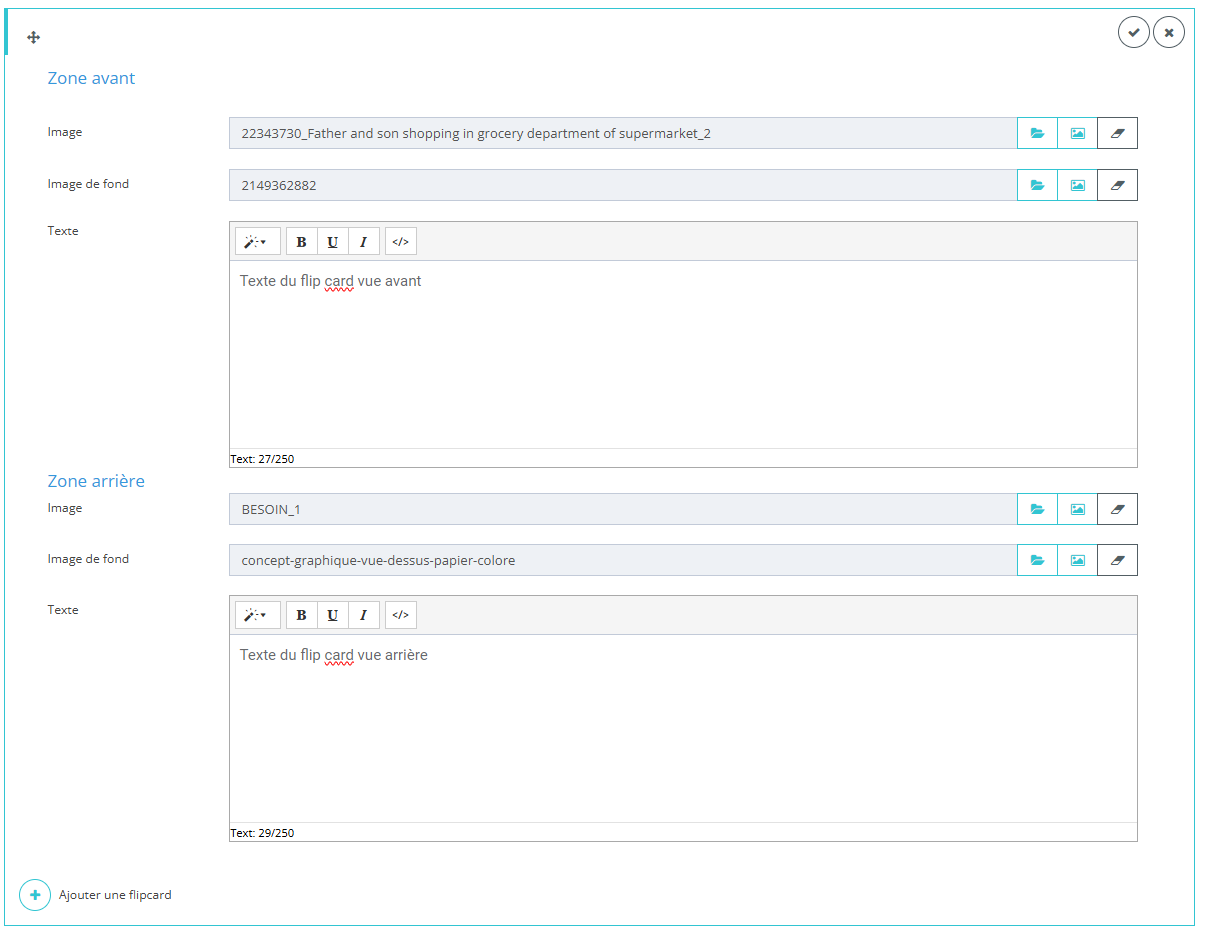Viewport: 1210px width, 934px height.
Task: Toggle bold in Zone avant text editor
Action: pos(301,242)
